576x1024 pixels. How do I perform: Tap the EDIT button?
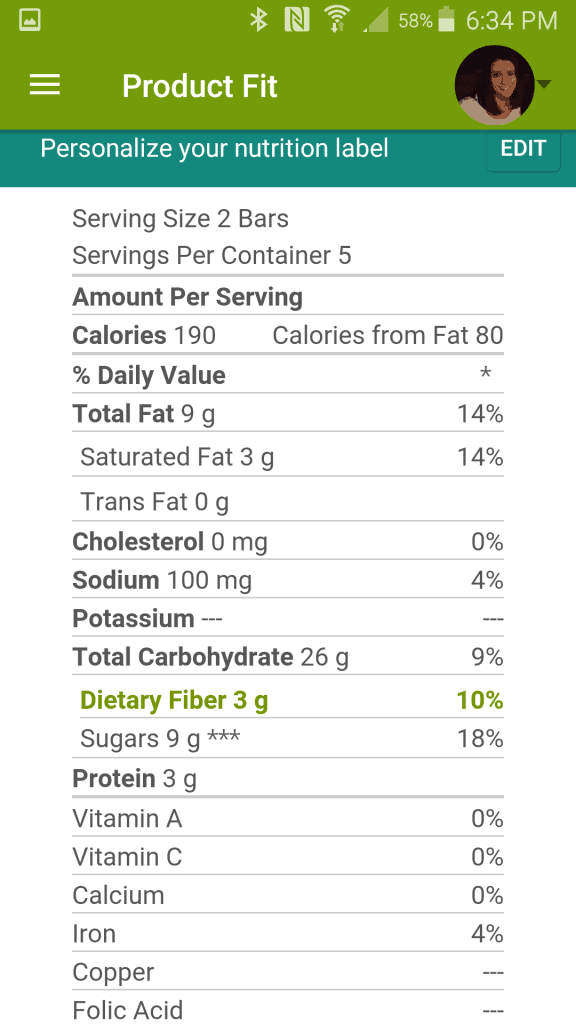(523, 148)
